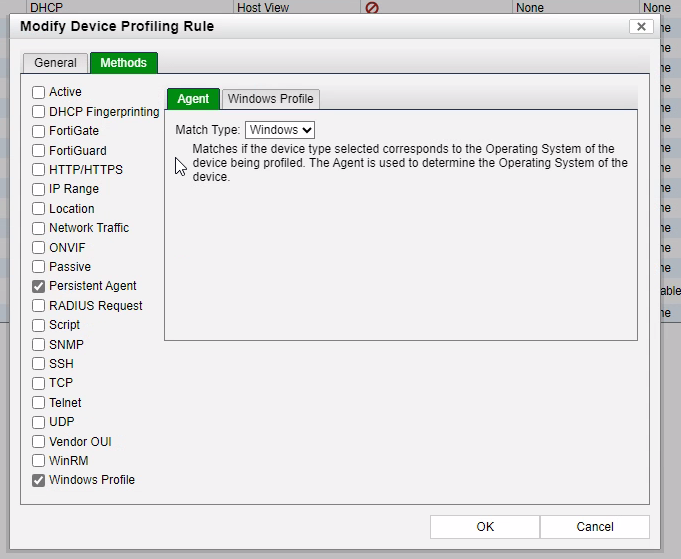This screenshot has height=559, width=681.
Task: Tick the SNMP checkbox
Action: [39, 345]
